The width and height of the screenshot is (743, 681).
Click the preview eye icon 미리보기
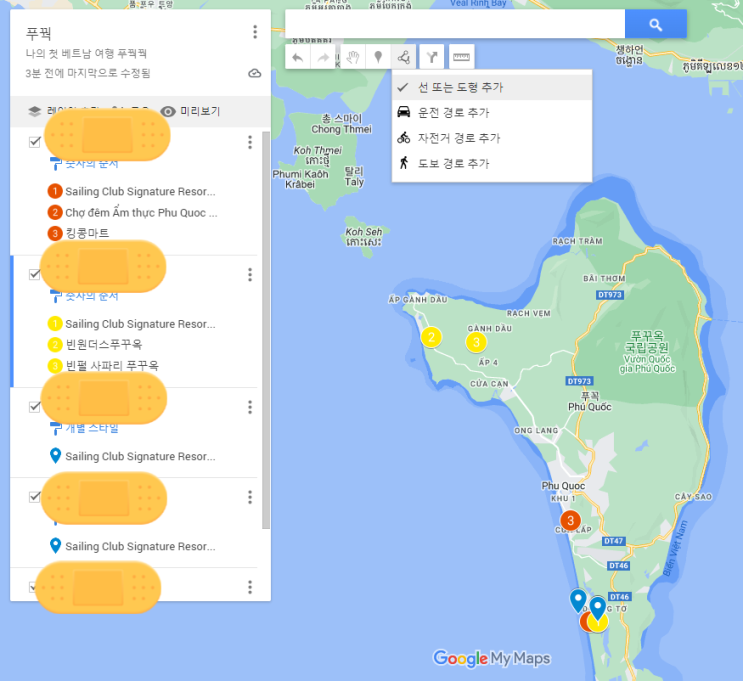coord(168,111)
